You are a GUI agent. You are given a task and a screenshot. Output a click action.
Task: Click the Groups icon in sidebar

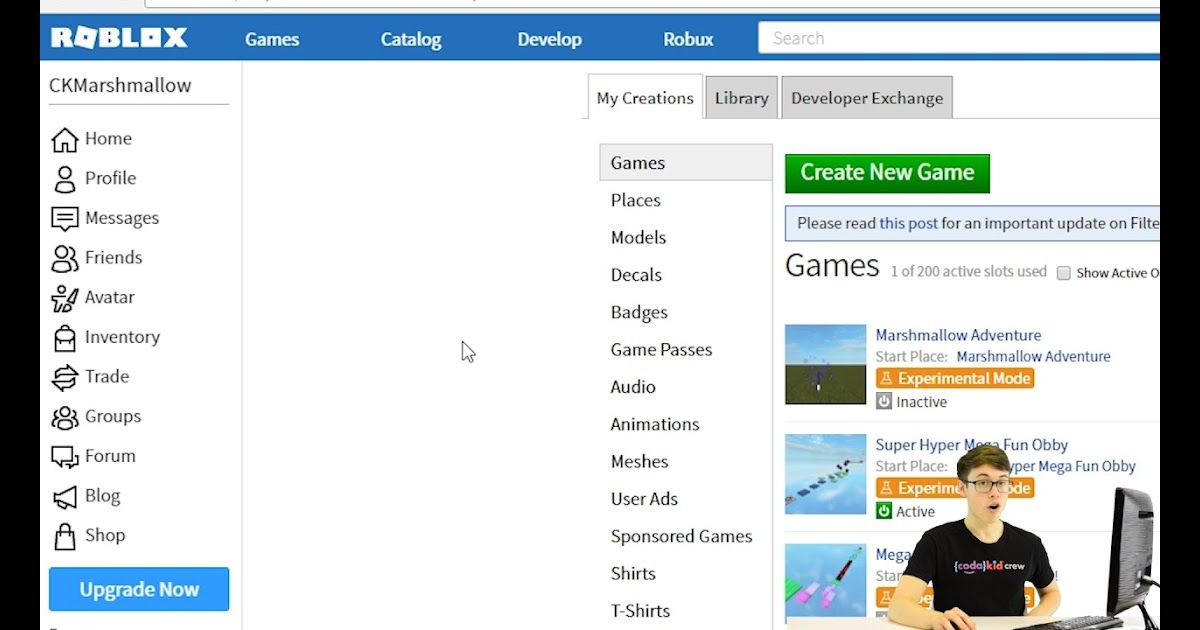65,417
